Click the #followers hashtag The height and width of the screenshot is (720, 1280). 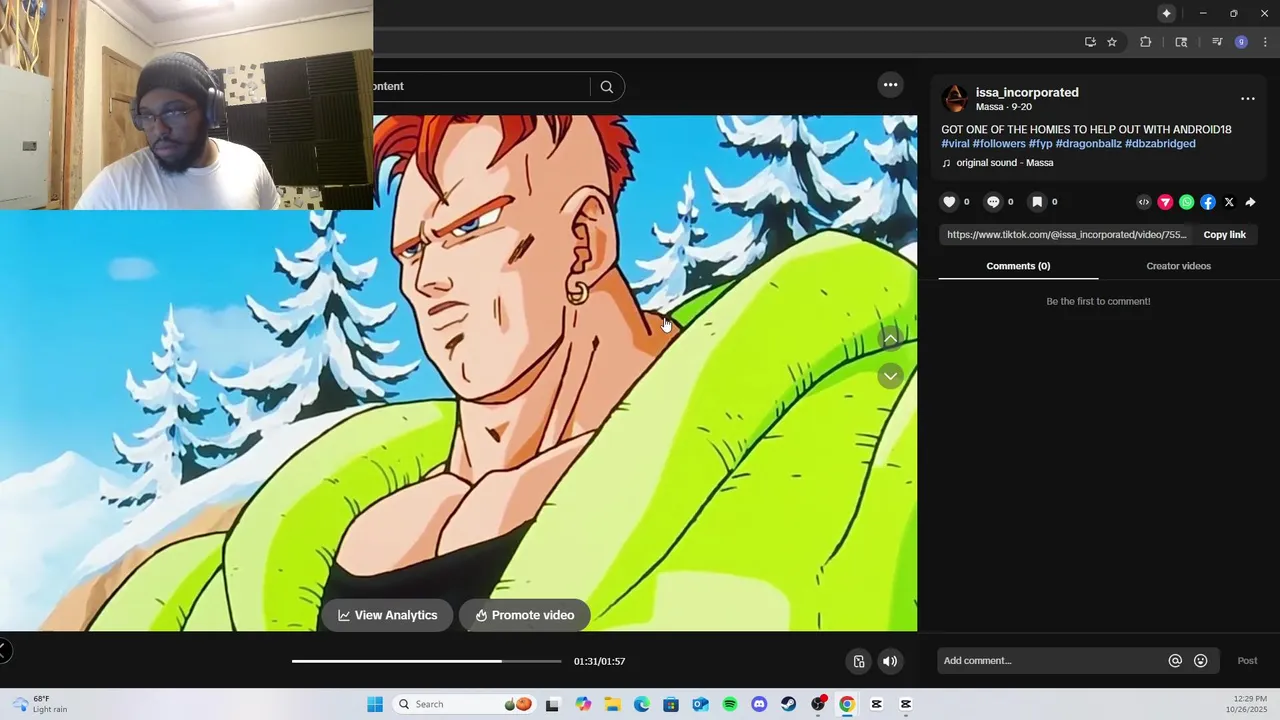tap(999, 144)
